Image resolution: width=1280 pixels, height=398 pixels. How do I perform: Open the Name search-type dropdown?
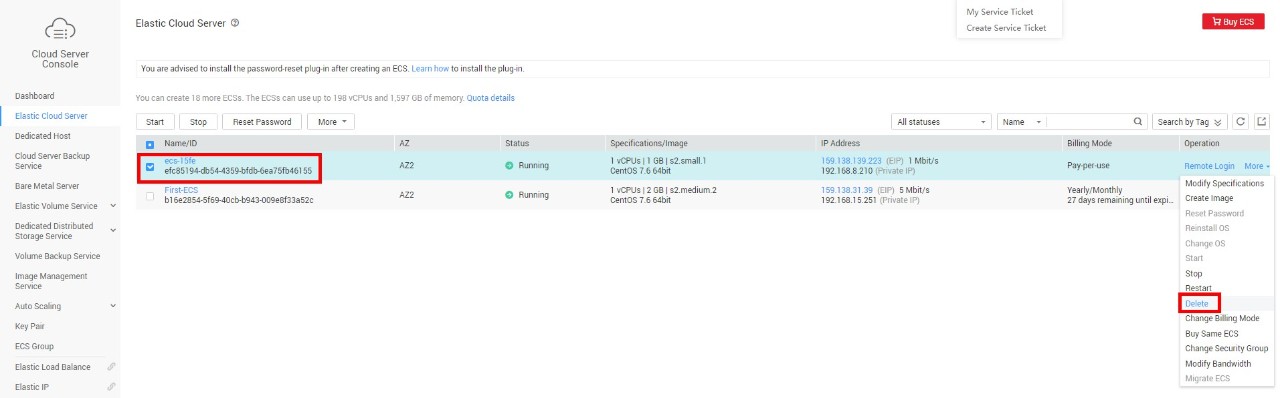pyautogui.click(x=1022, y=121)
